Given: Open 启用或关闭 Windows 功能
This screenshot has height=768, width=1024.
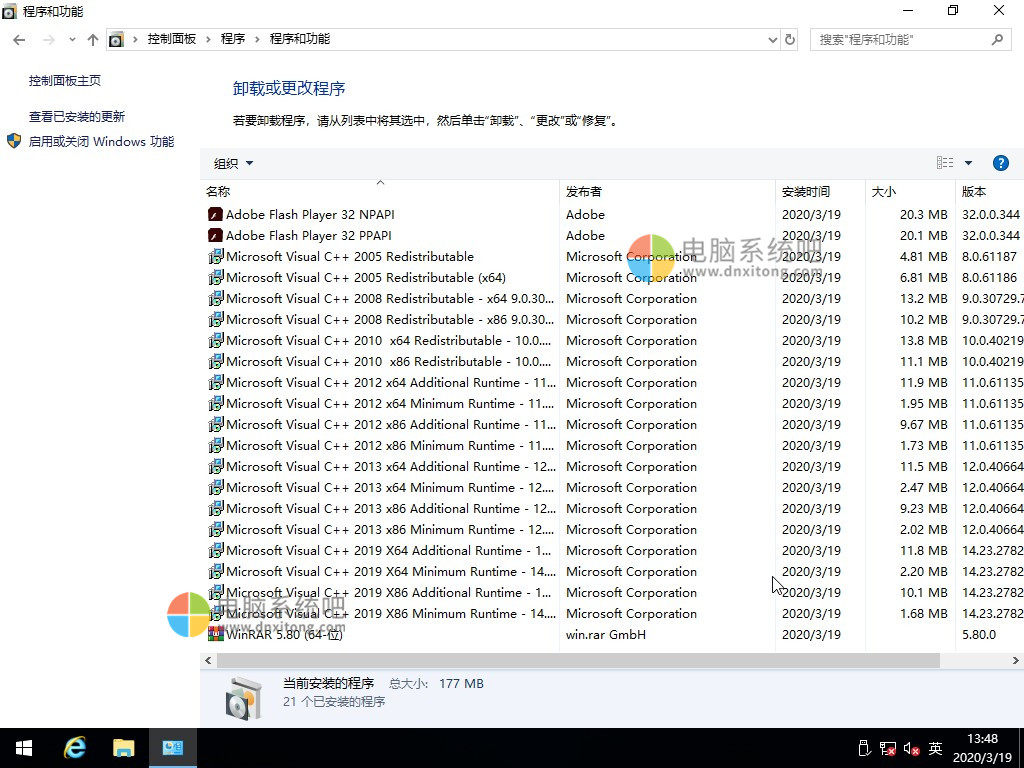Looking at the screenshot, I should (x=101, y=141).
